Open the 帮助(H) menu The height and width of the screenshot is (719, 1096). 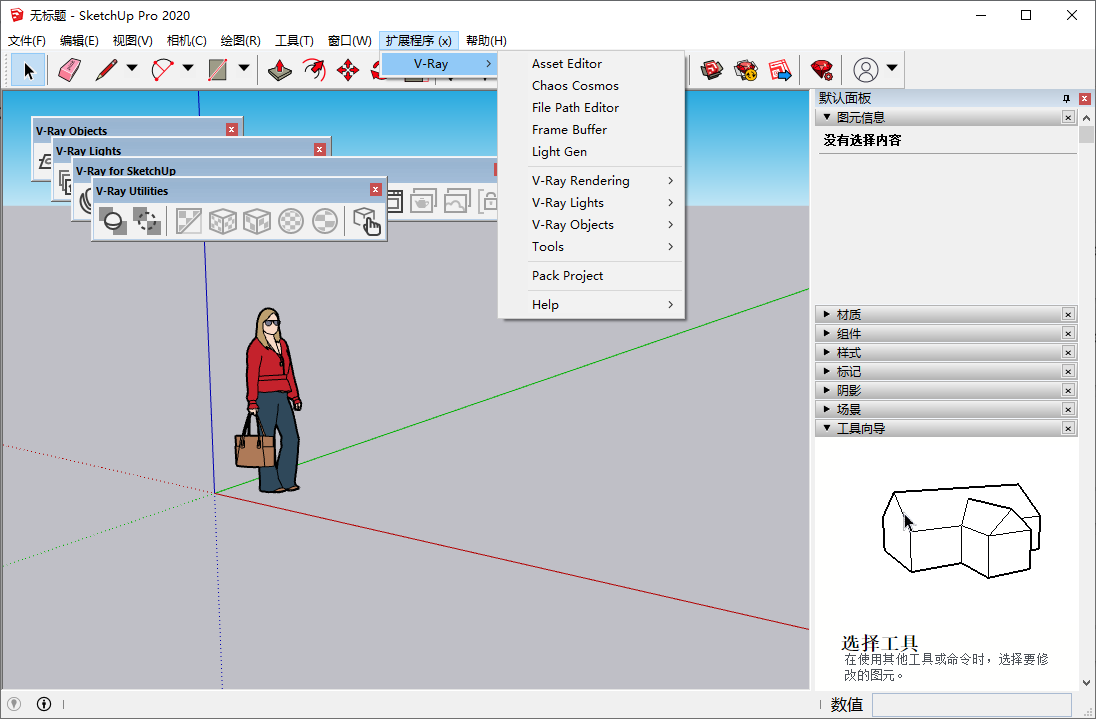tap(485, 40)
